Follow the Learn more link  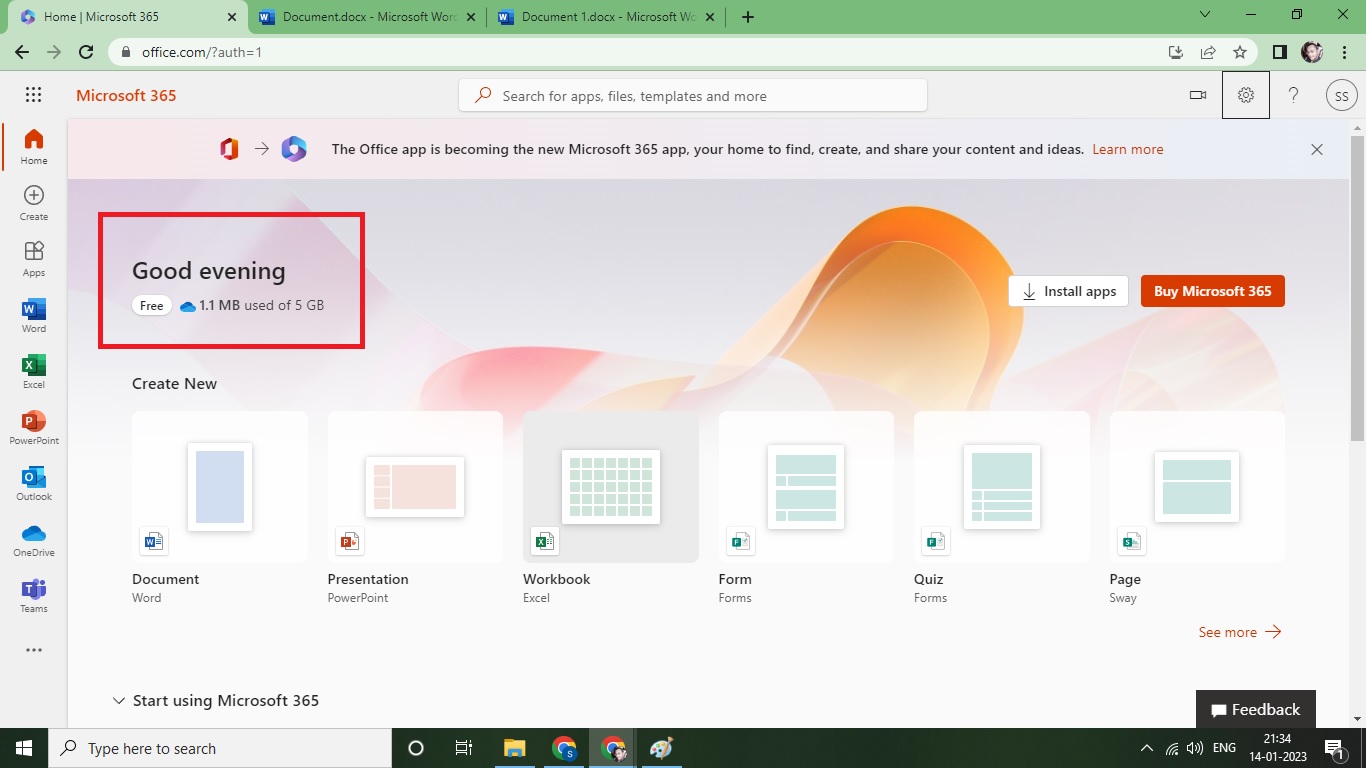coord(1128,149)
